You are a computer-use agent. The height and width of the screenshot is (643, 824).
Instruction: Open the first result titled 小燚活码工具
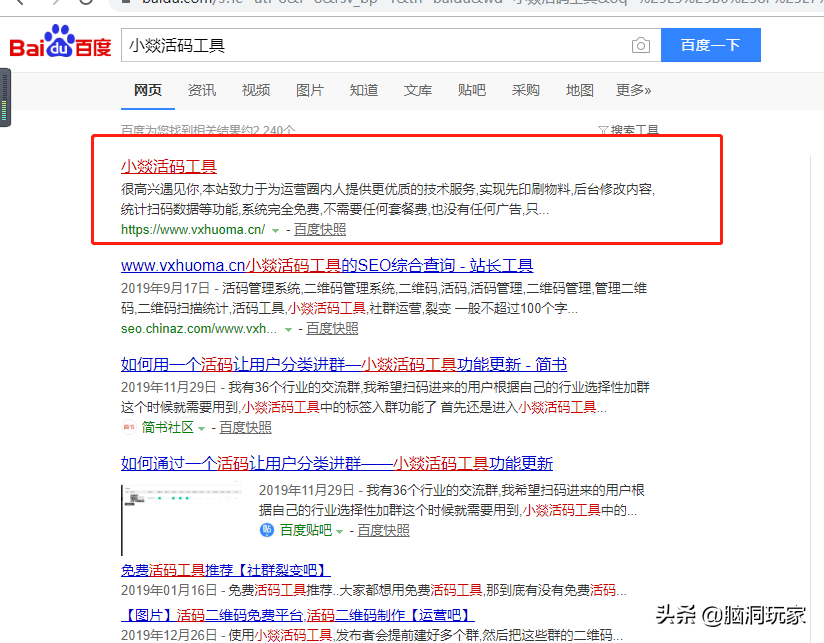pyautogui.click(x=169, y=167)
